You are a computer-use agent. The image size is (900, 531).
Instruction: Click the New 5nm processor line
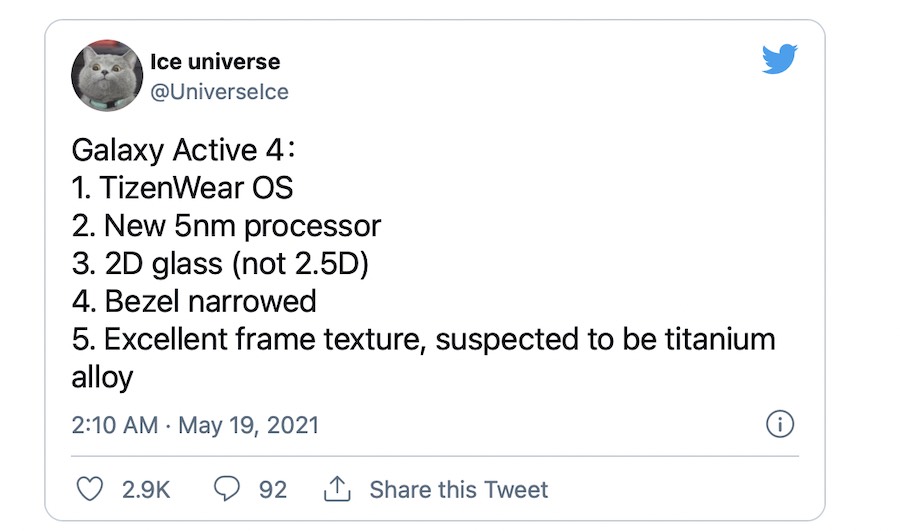click(x=226, y=226)
